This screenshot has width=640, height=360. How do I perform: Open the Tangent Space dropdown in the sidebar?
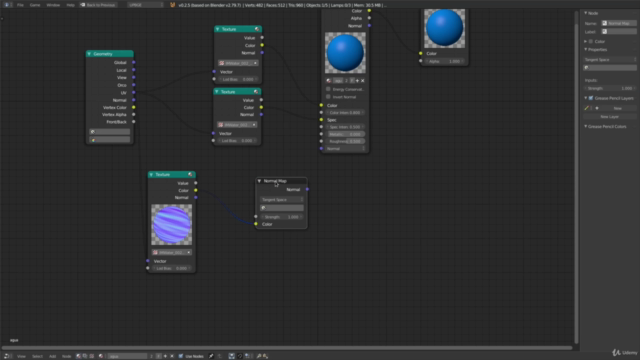coord(610,60)
